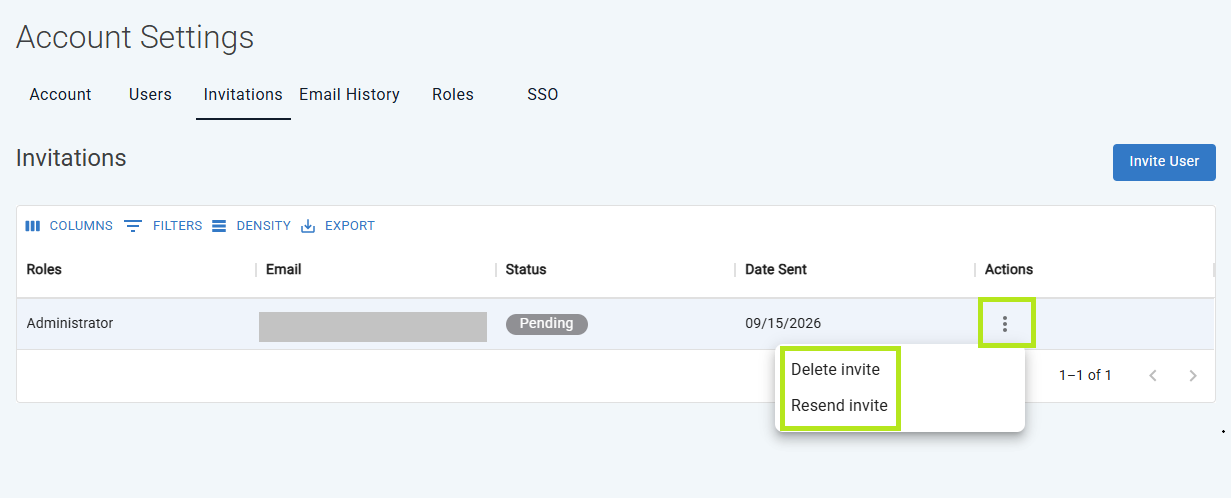Viewport: 1231px width, 498px height.
Task: Click the 09/15/2026 date cell
Action: (783, 324)
